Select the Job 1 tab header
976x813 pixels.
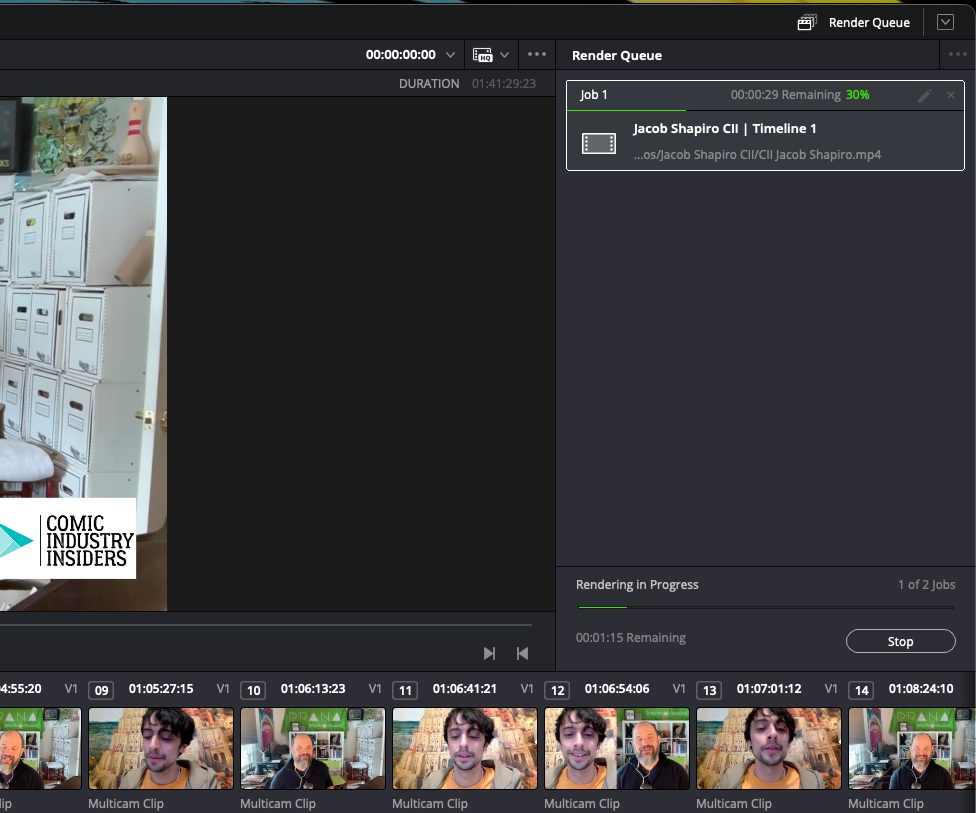click(595, 95)
